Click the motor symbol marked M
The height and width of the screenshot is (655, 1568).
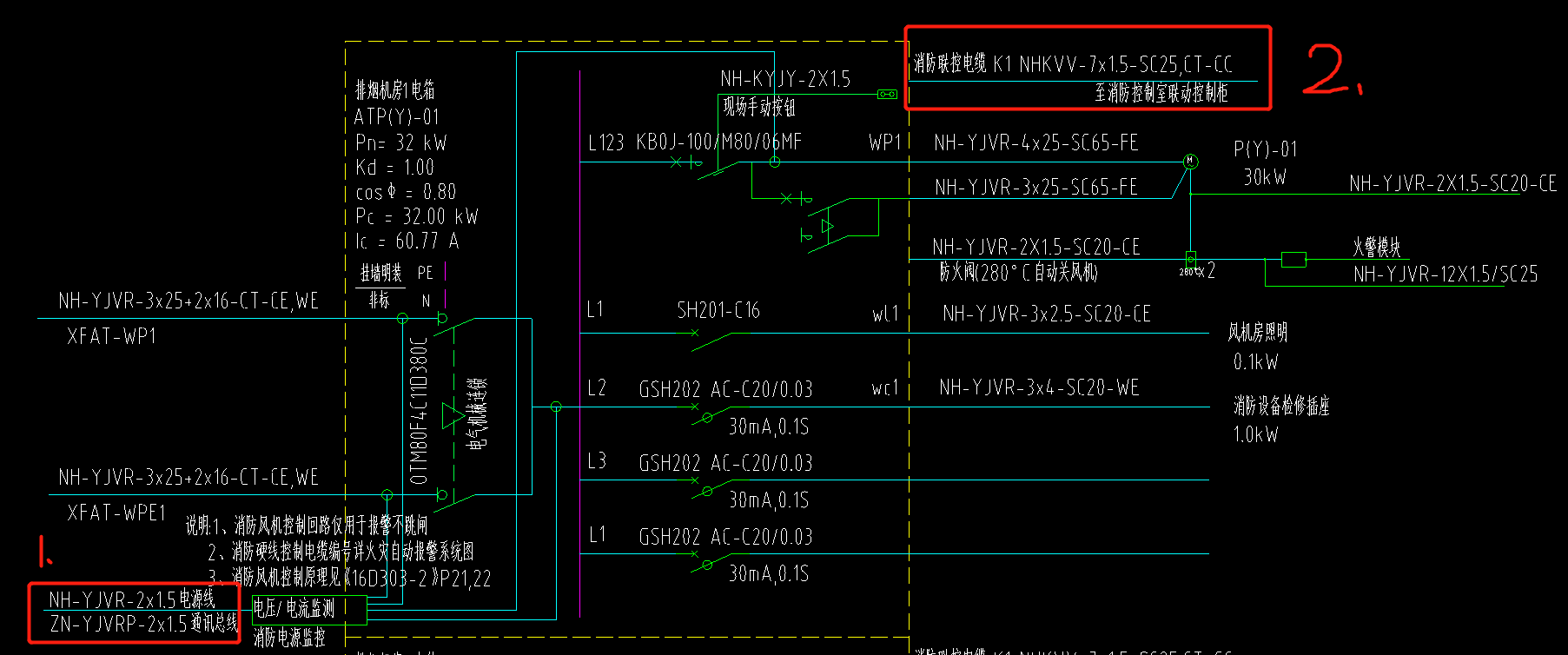[x=1190, y=161]
